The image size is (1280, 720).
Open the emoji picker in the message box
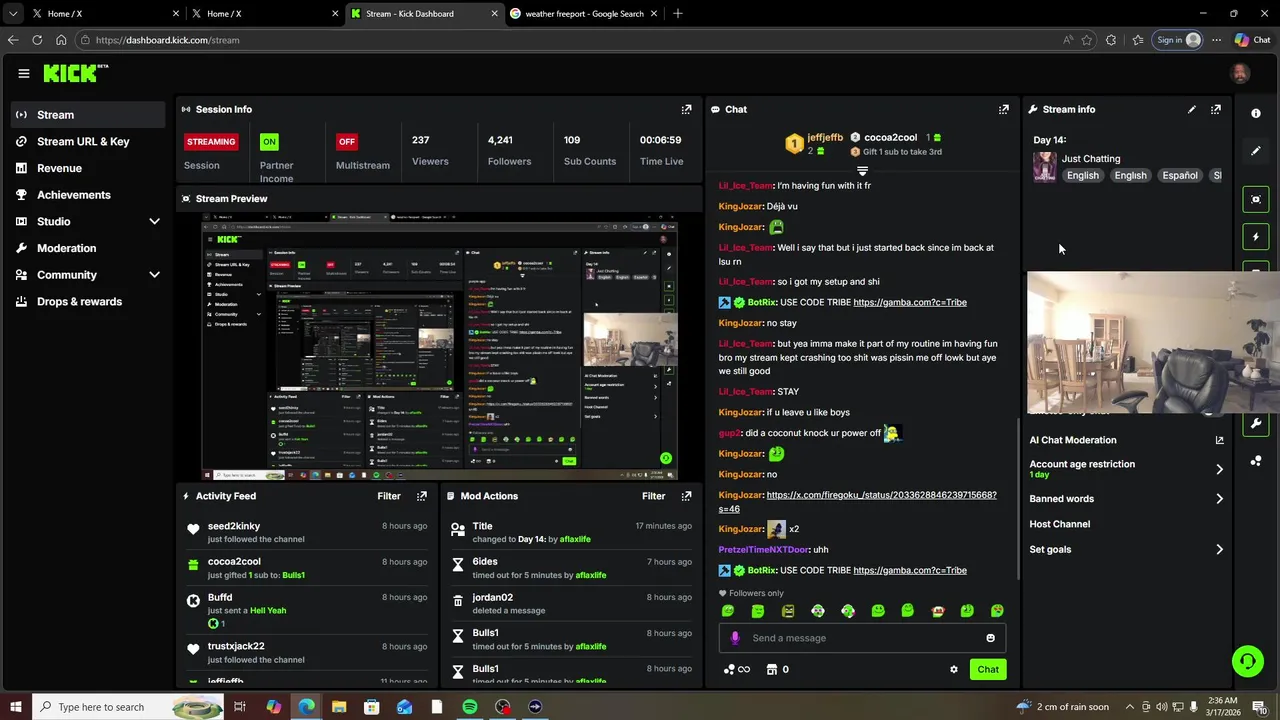tap(991, 638)
